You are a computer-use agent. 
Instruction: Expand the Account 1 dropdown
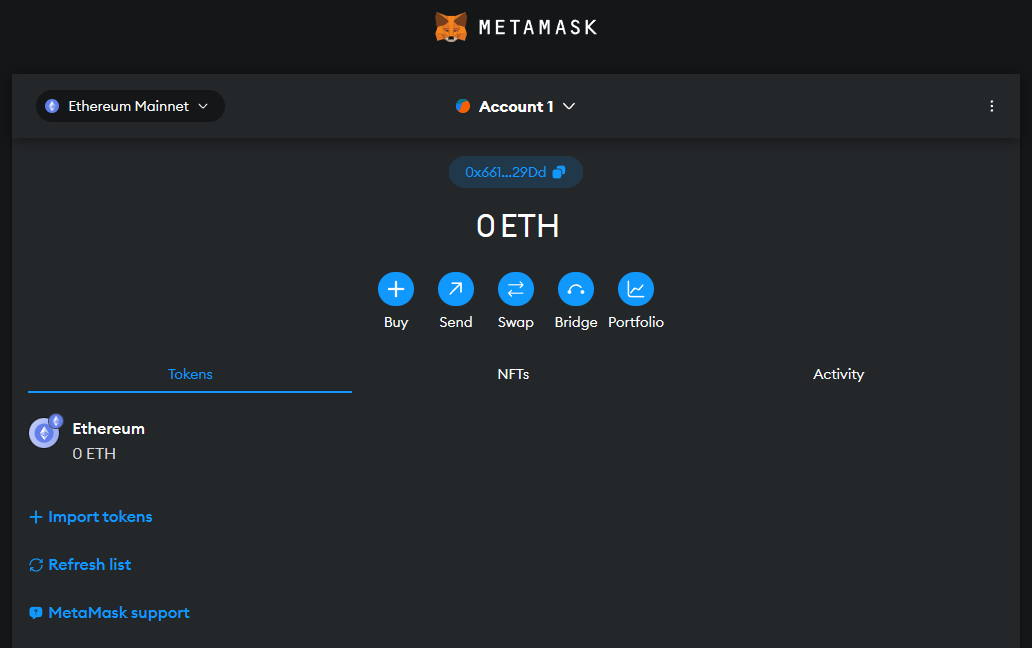coord(514,105)
